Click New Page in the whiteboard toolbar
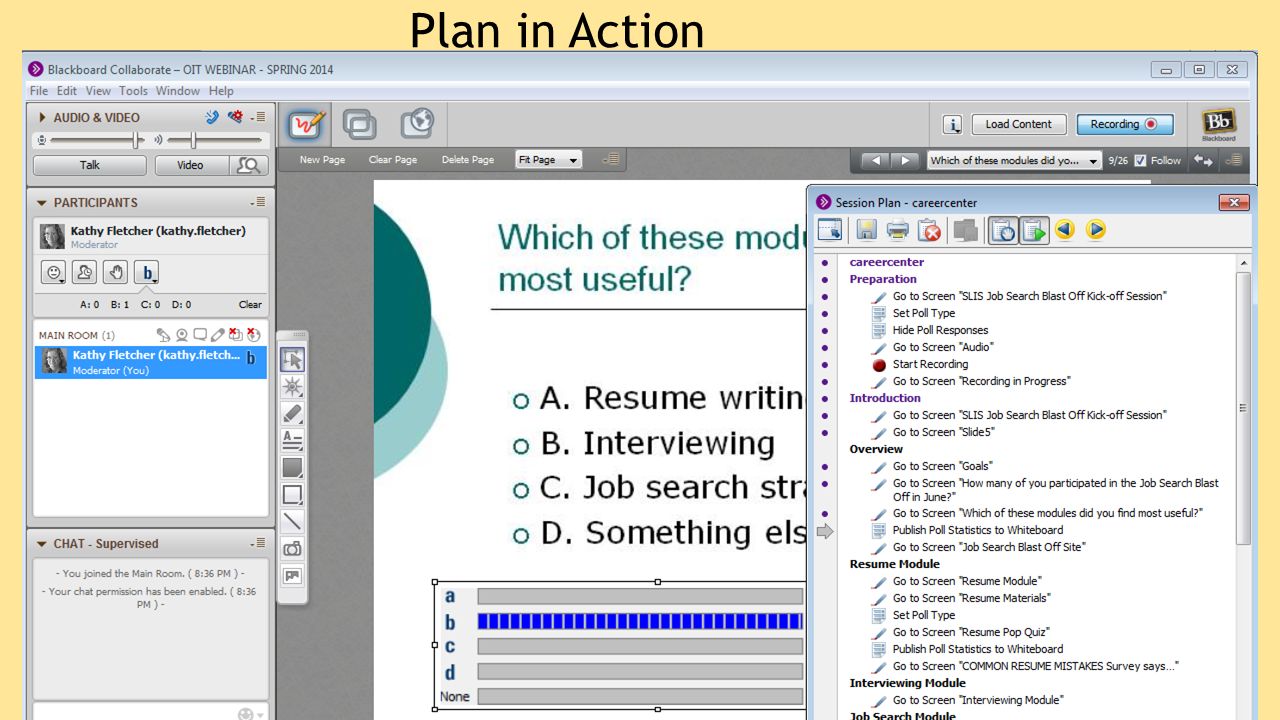 coord(322,160)
